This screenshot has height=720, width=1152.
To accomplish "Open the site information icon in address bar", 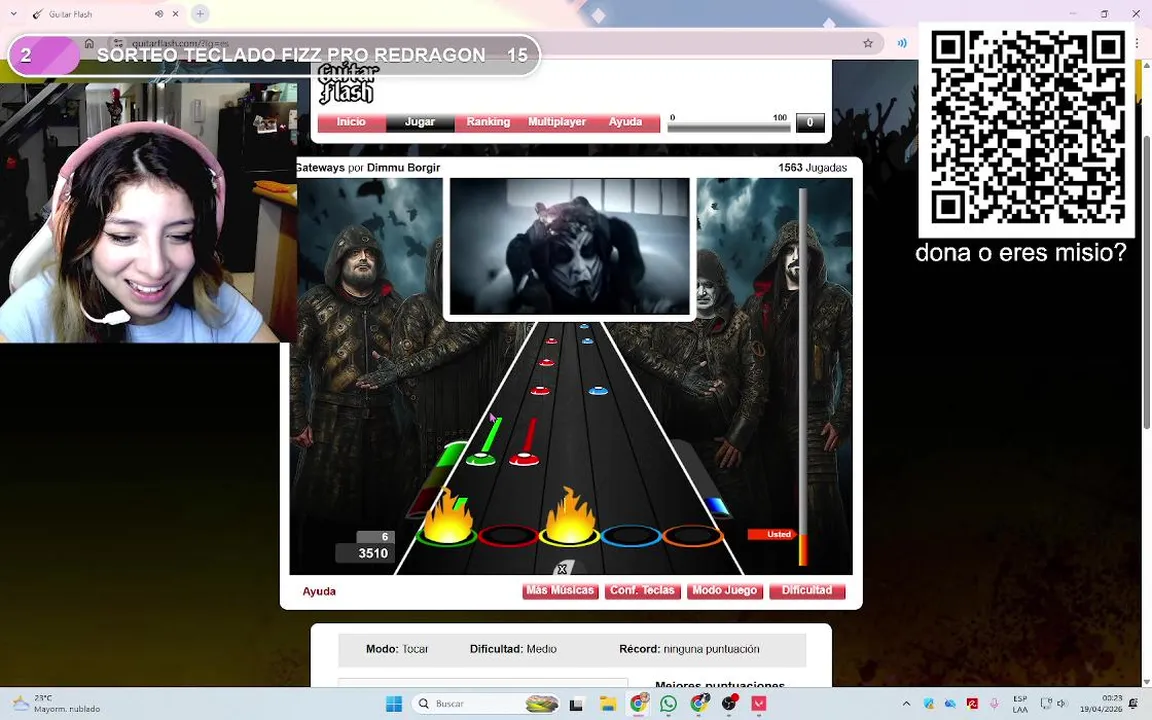I will point(118,43).
